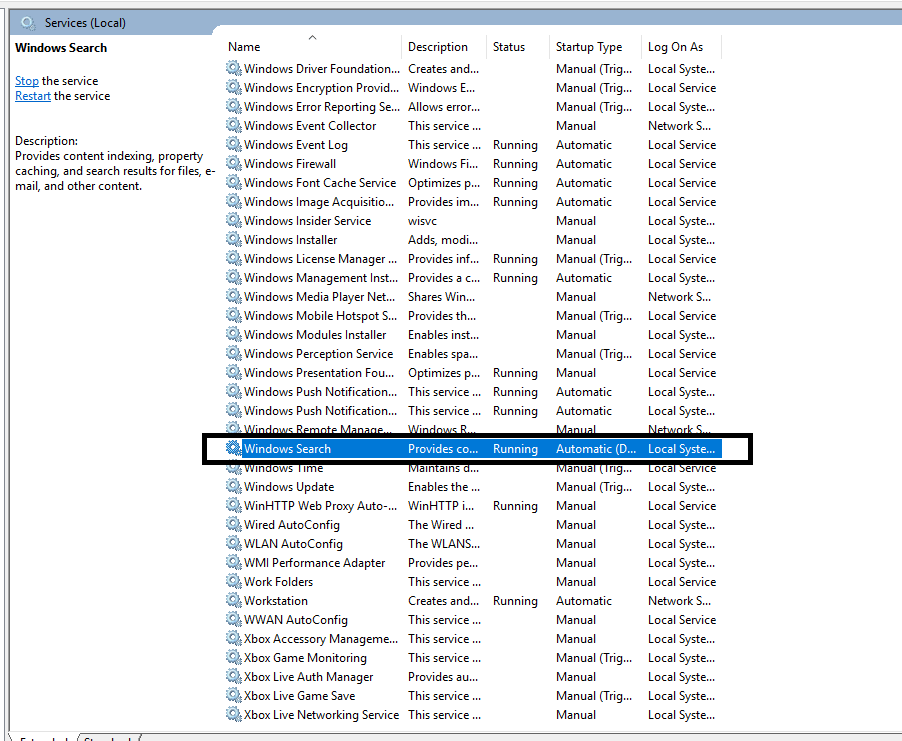Select the Xbox Accessory Management service name
Screen dimensions: 902x741
[320, 639]
